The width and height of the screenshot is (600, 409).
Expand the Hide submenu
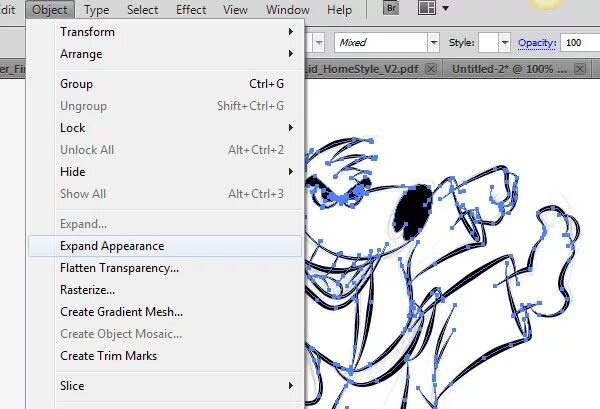(x=165, y=172)
